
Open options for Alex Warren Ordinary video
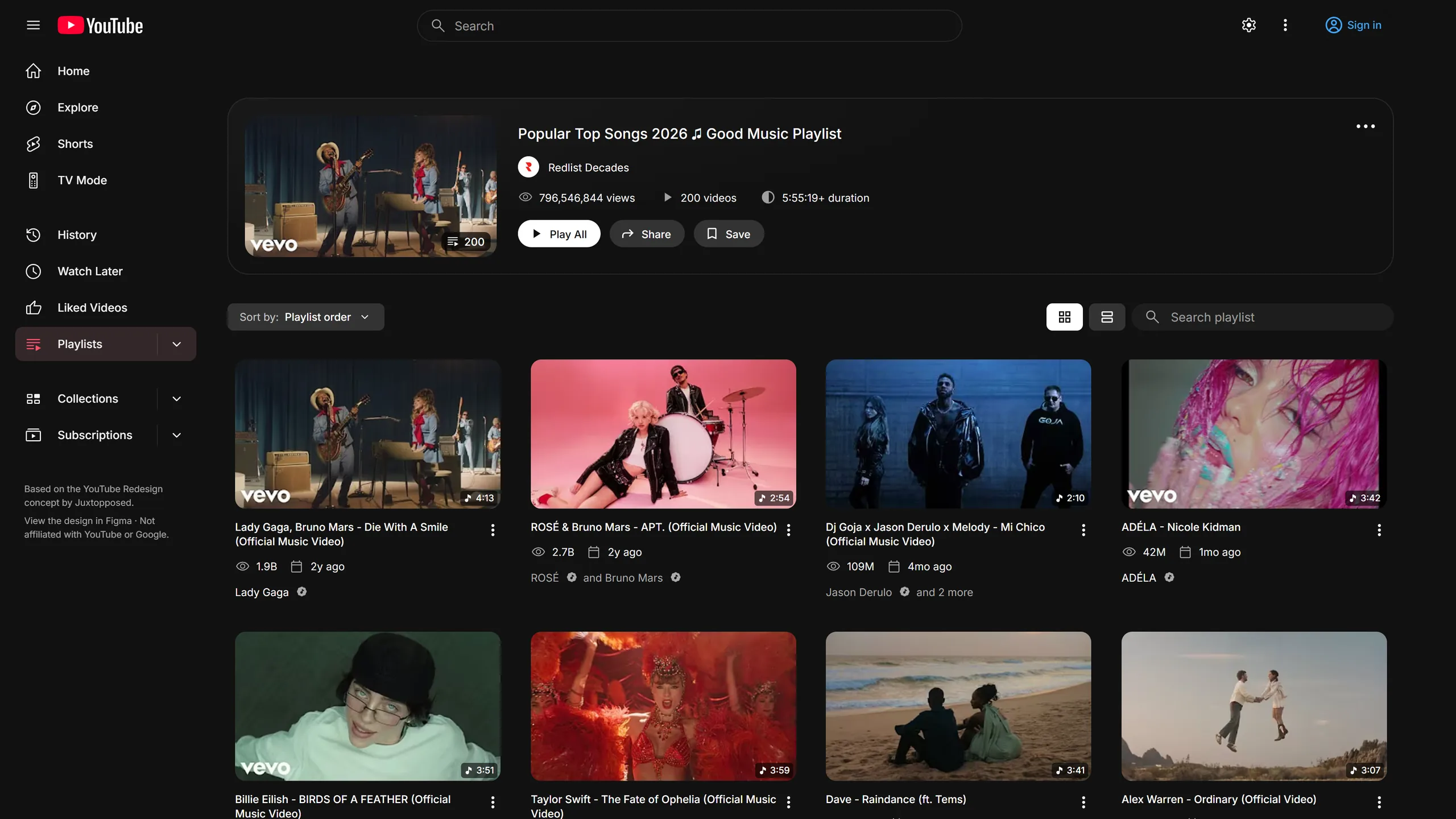pos(1379,802)
